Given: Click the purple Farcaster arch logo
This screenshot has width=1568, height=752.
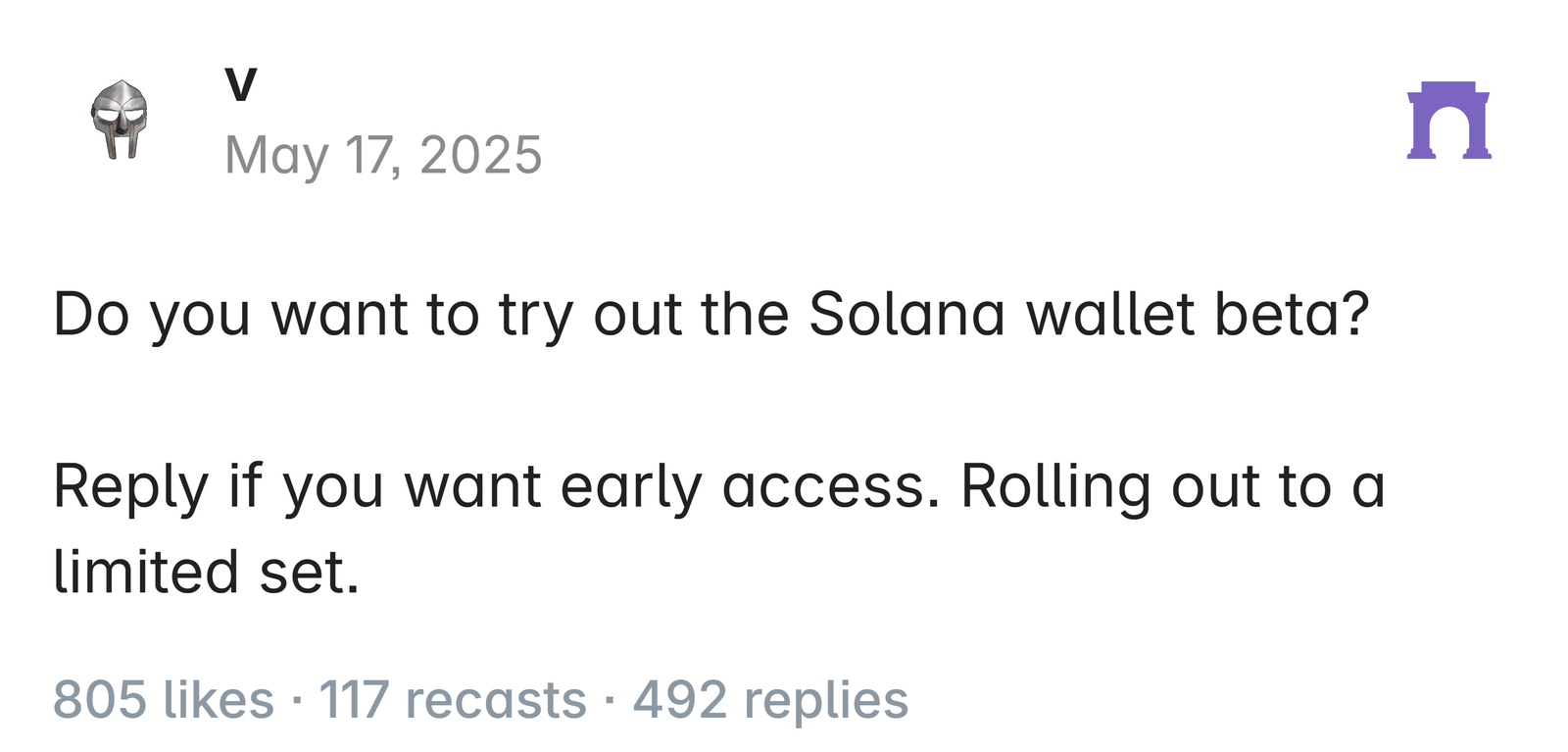Looking at the screenshot, I should point(1448,120).
